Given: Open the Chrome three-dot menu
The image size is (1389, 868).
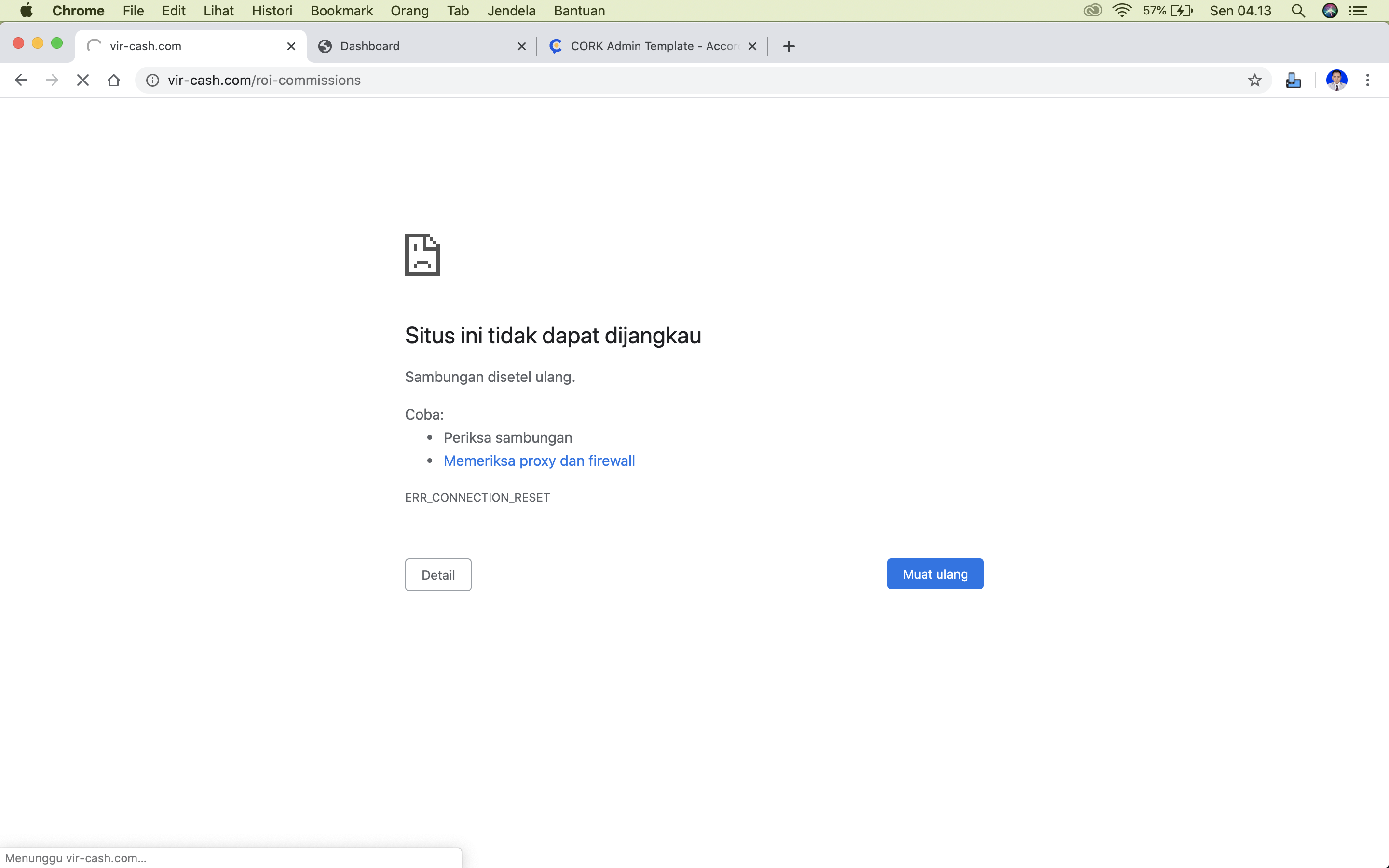Looking at the screenshot, I should click(1368, 80).
